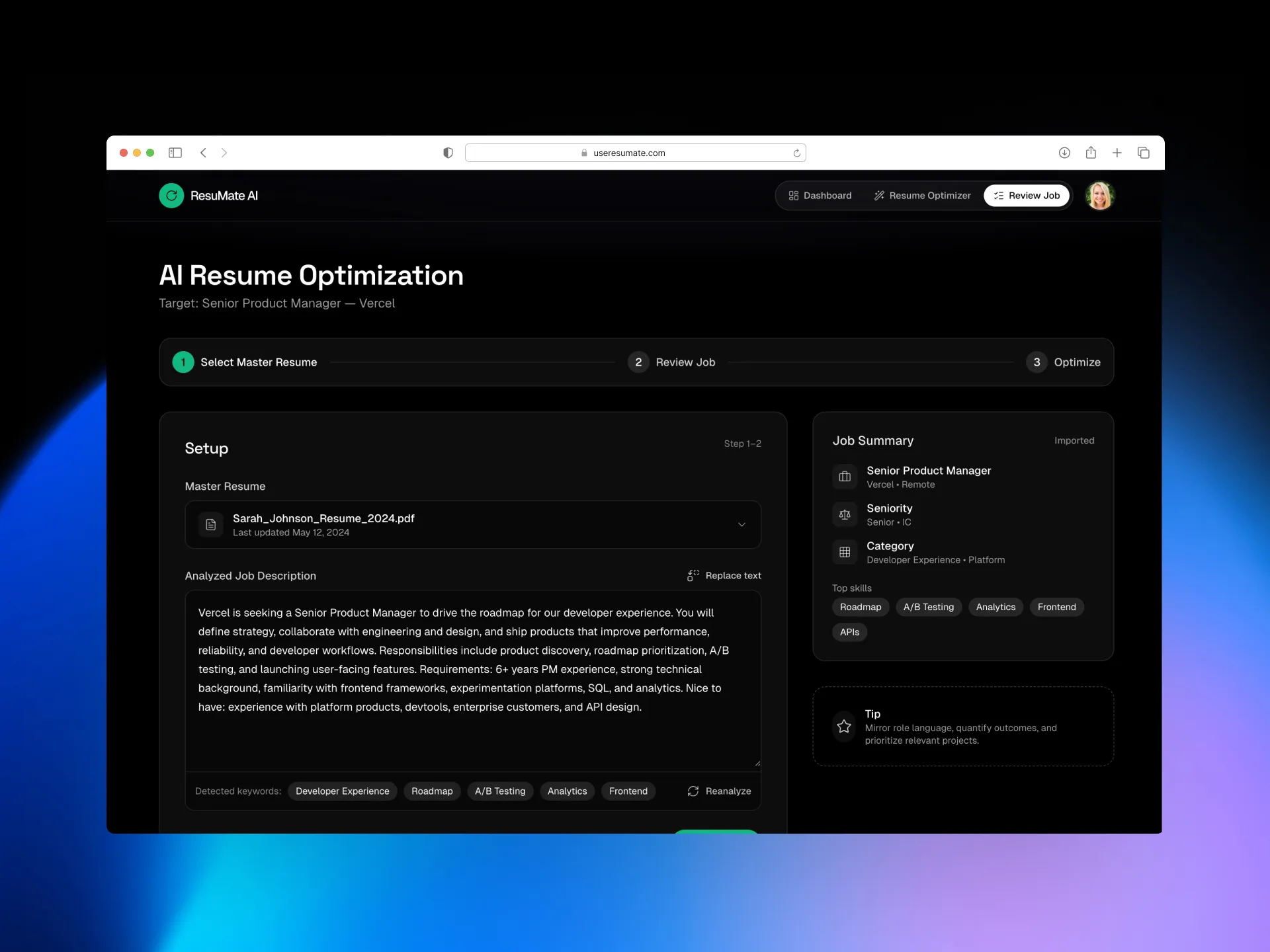The image size is (1270, 952).
Task: Click the browser share icon
Action: (x=1091, y=153)
